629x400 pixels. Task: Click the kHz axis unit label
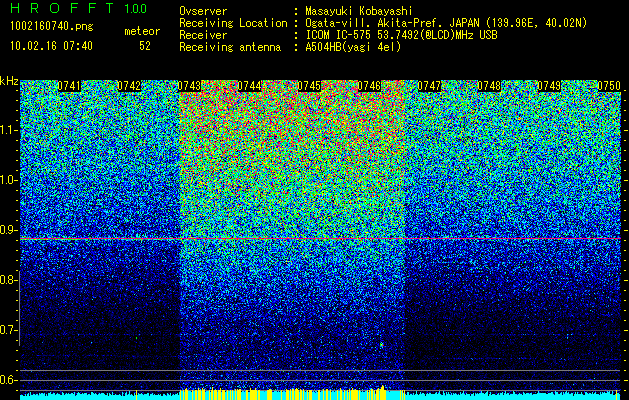[x=9, y=81]
